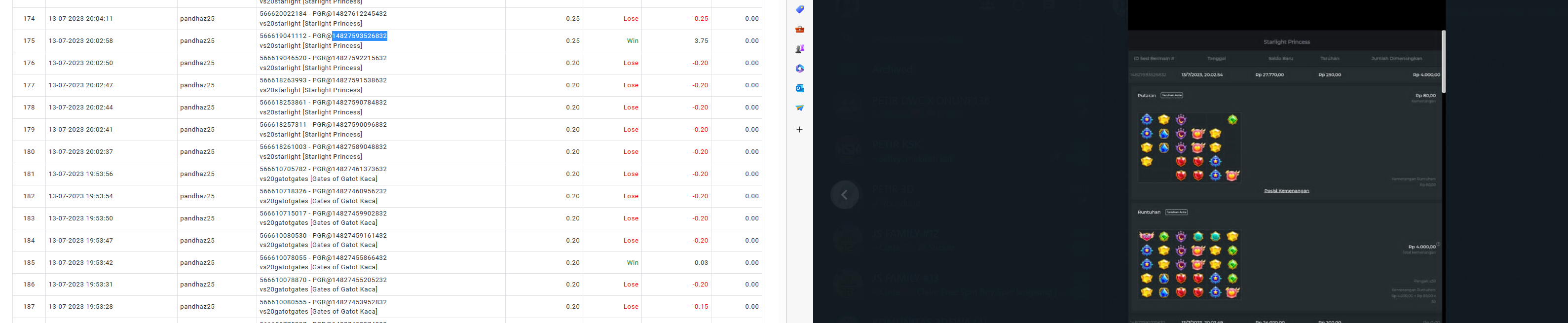The image size is (1568, 323).
Task: Select the highlighted ID 14827593526832
Action: tap(360, 36)
